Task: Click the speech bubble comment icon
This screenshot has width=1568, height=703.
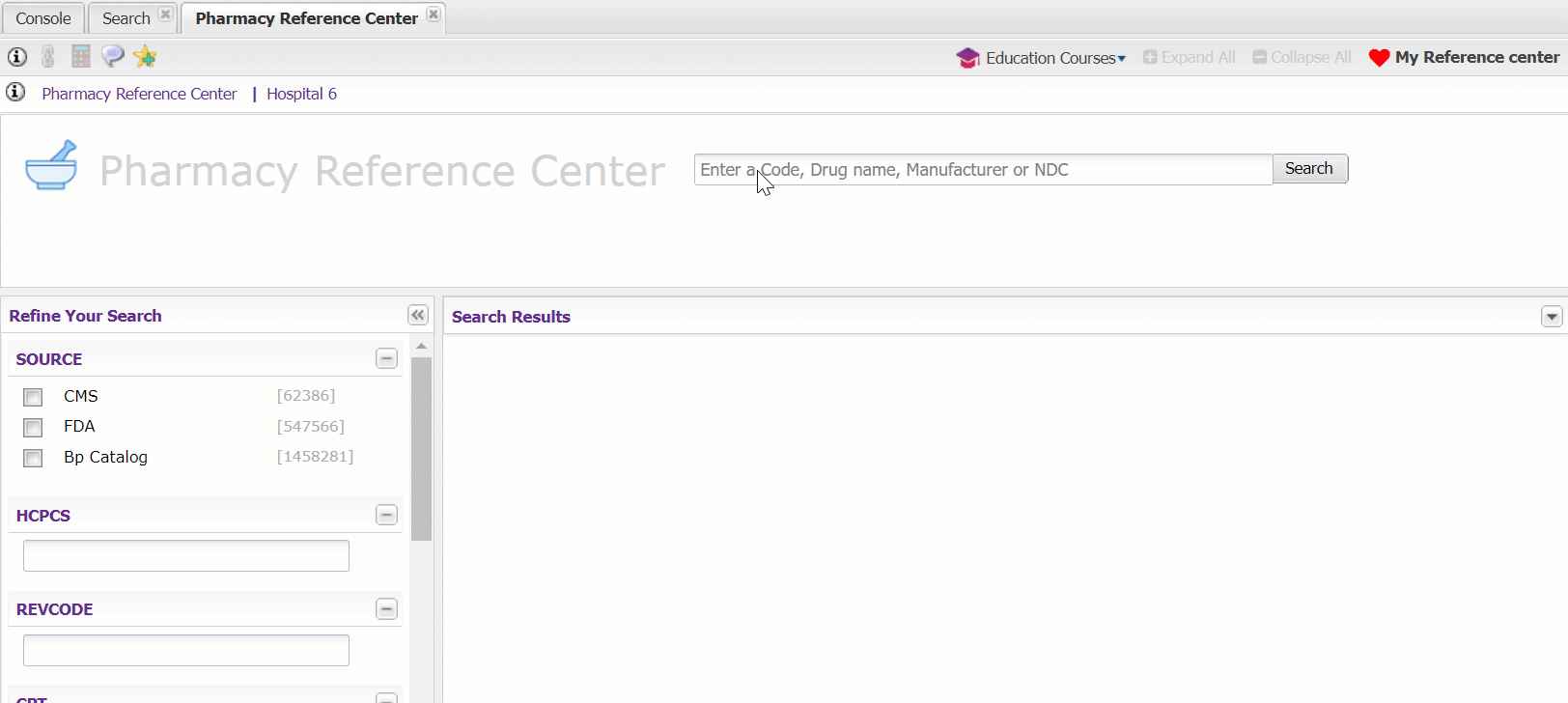Action: coord(113,57)
